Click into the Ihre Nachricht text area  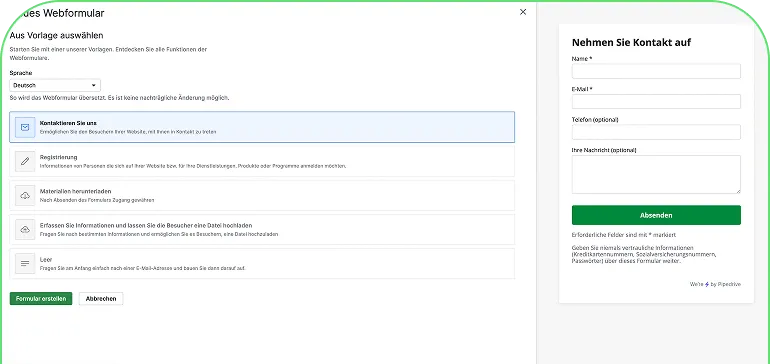pos(656,174)
